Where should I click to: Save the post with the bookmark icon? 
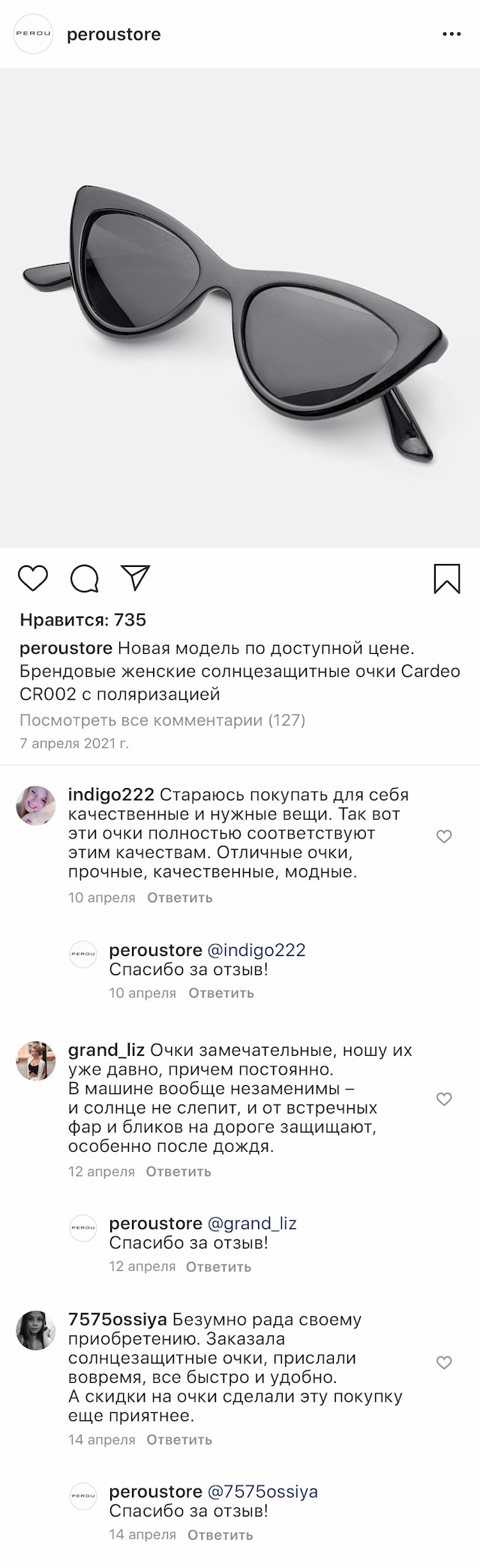[x=447, y=578]
